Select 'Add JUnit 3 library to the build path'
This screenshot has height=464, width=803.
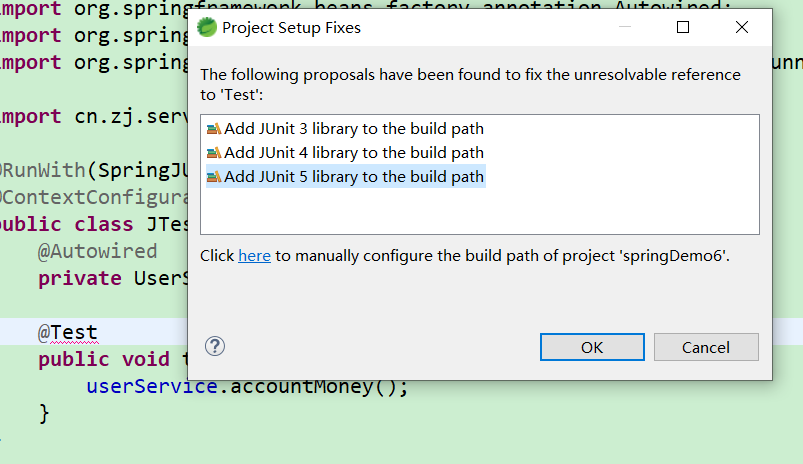353,129
